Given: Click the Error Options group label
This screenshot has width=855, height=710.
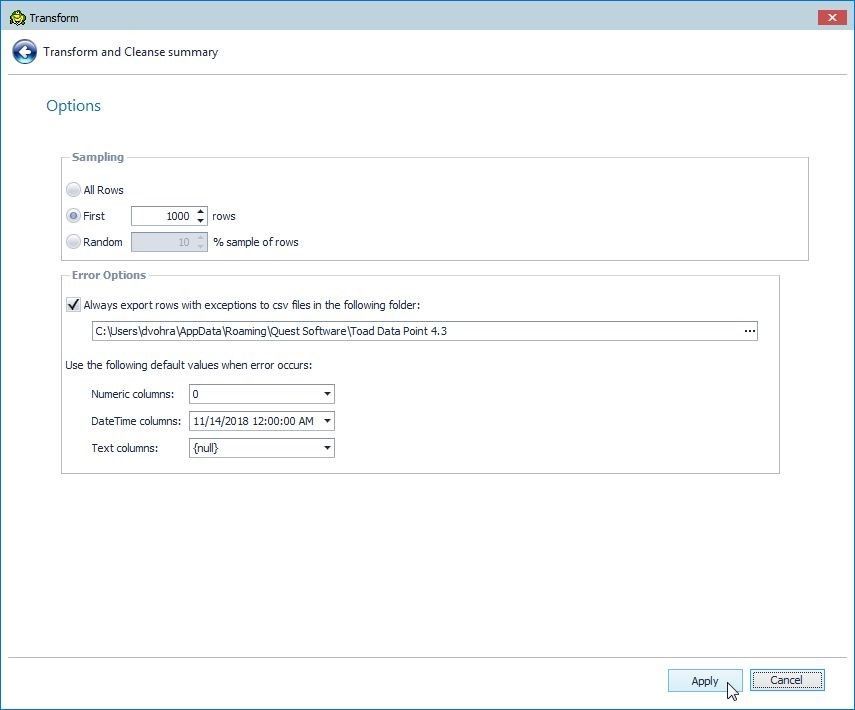Looking at the screenshot, I should click(109, 275).
